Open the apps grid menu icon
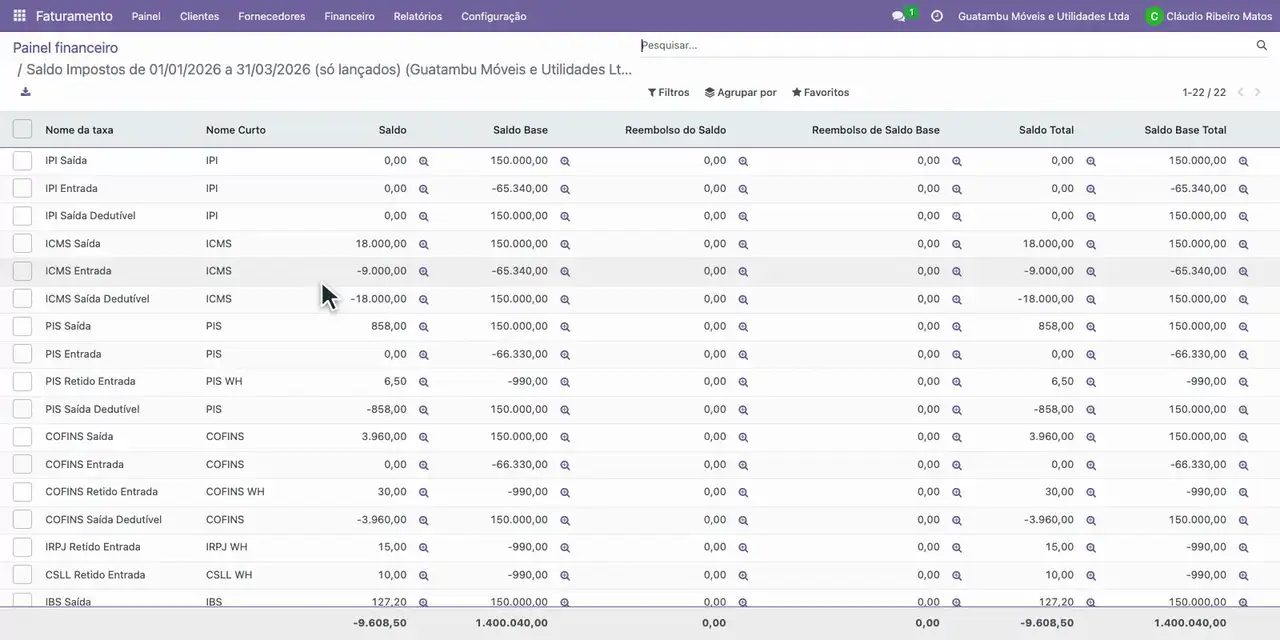The height and width of the screenshot is (640, 1280). [x=19, y=16]
